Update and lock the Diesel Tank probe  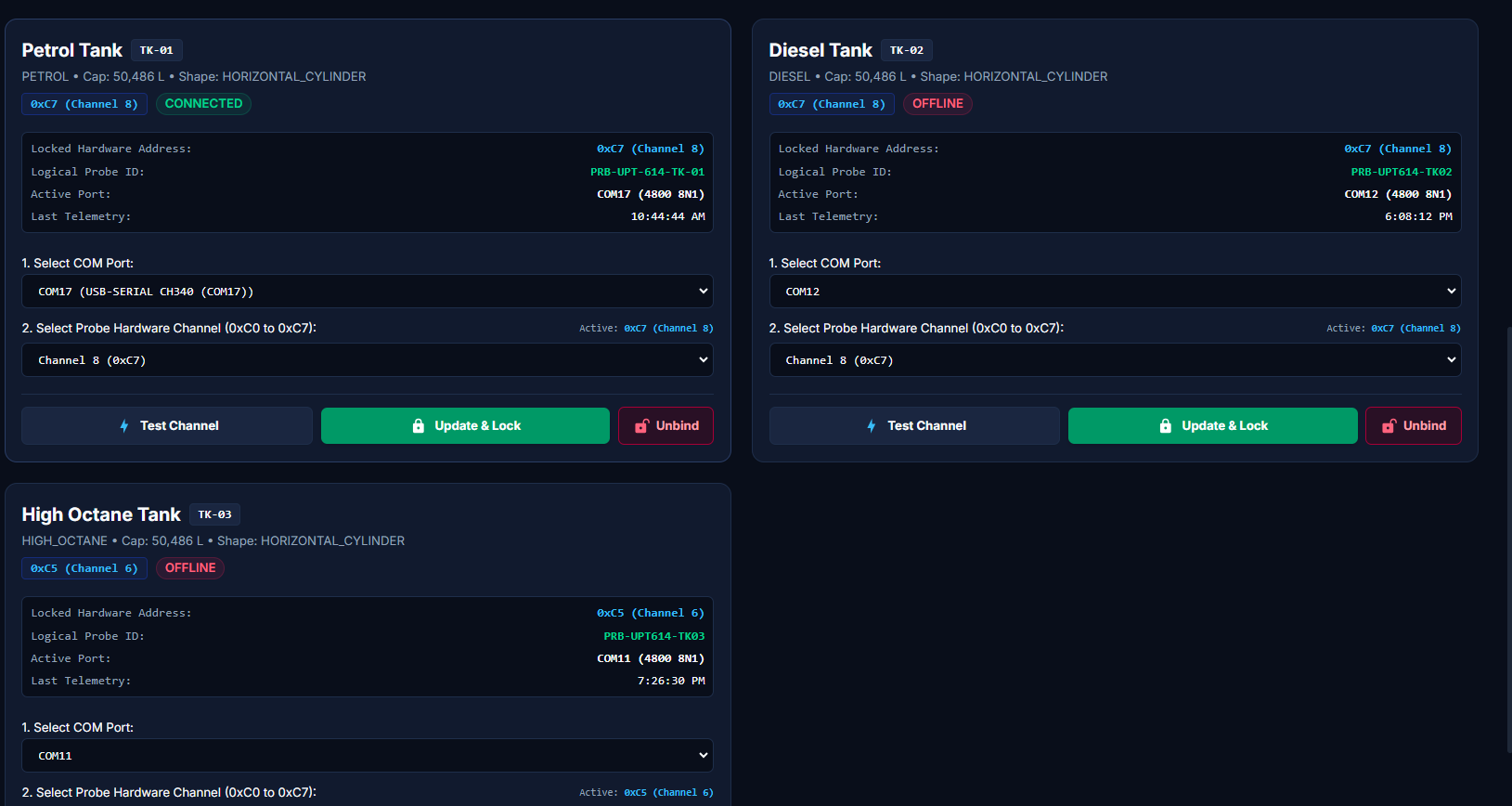click(1212, 426)
